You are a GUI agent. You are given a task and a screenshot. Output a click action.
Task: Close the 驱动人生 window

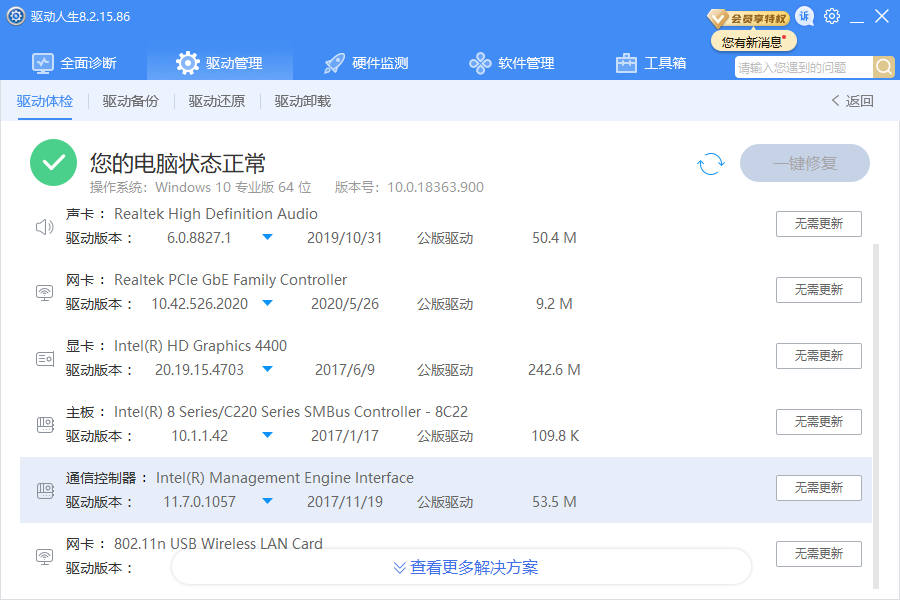point(882,16)
